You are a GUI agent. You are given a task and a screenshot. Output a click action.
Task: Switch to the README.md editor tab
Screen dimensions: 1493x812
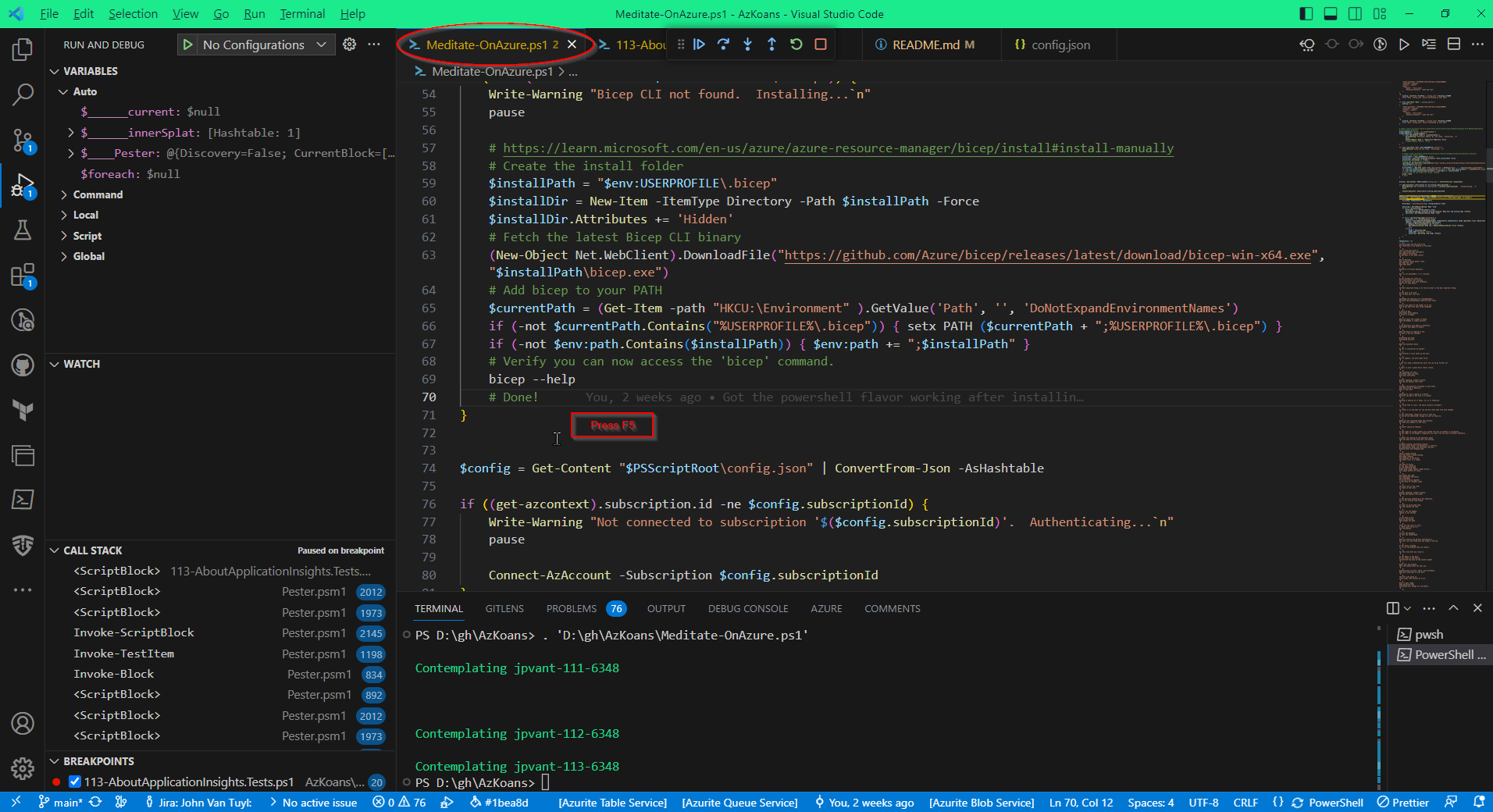(x=925, y=45)
